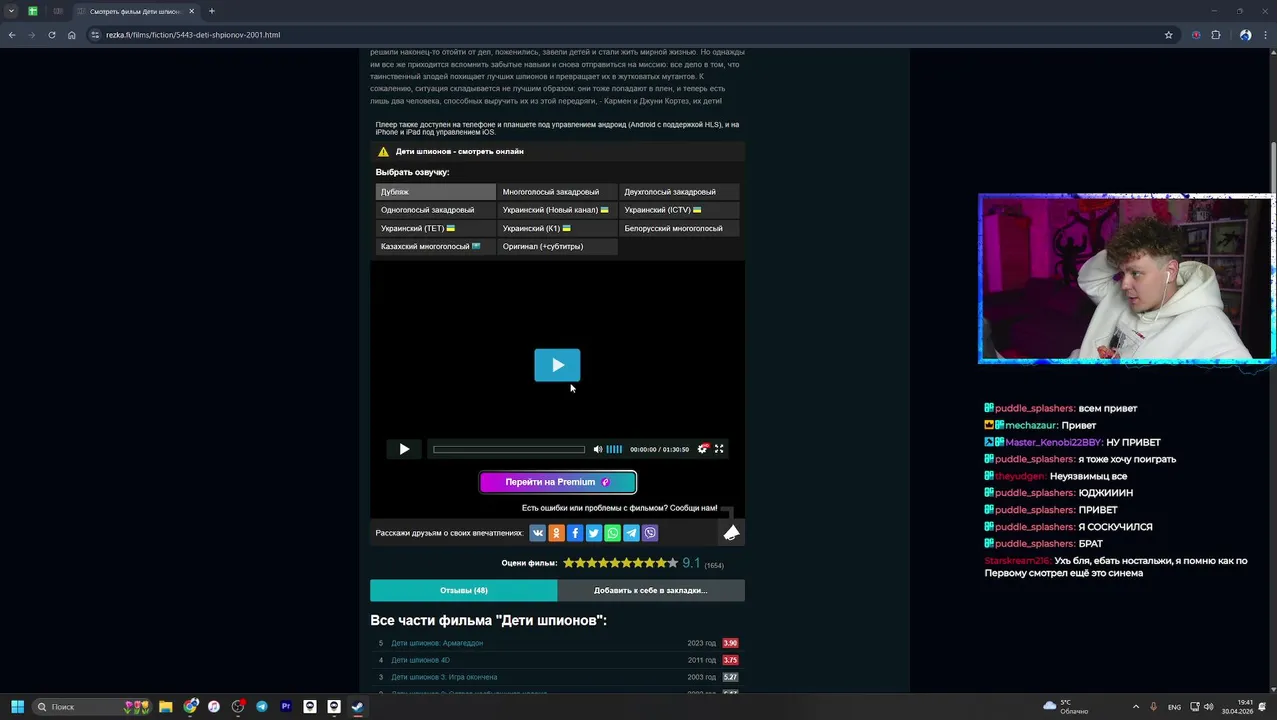Image resolution: width=1277 pixels, height=720 pixels.
Task: Click the 3.96 rating badge for Армагеддон
Action: 730,643
